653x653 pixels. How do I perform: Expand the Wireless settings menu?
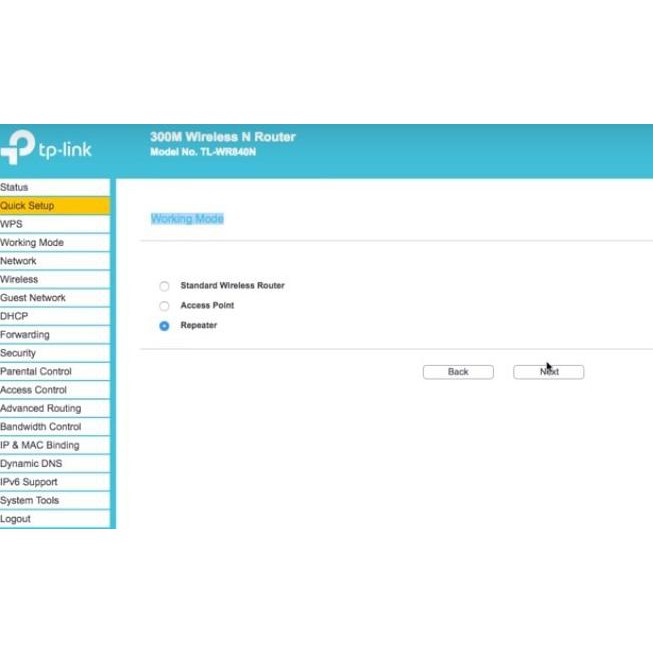tap(20, 279)
